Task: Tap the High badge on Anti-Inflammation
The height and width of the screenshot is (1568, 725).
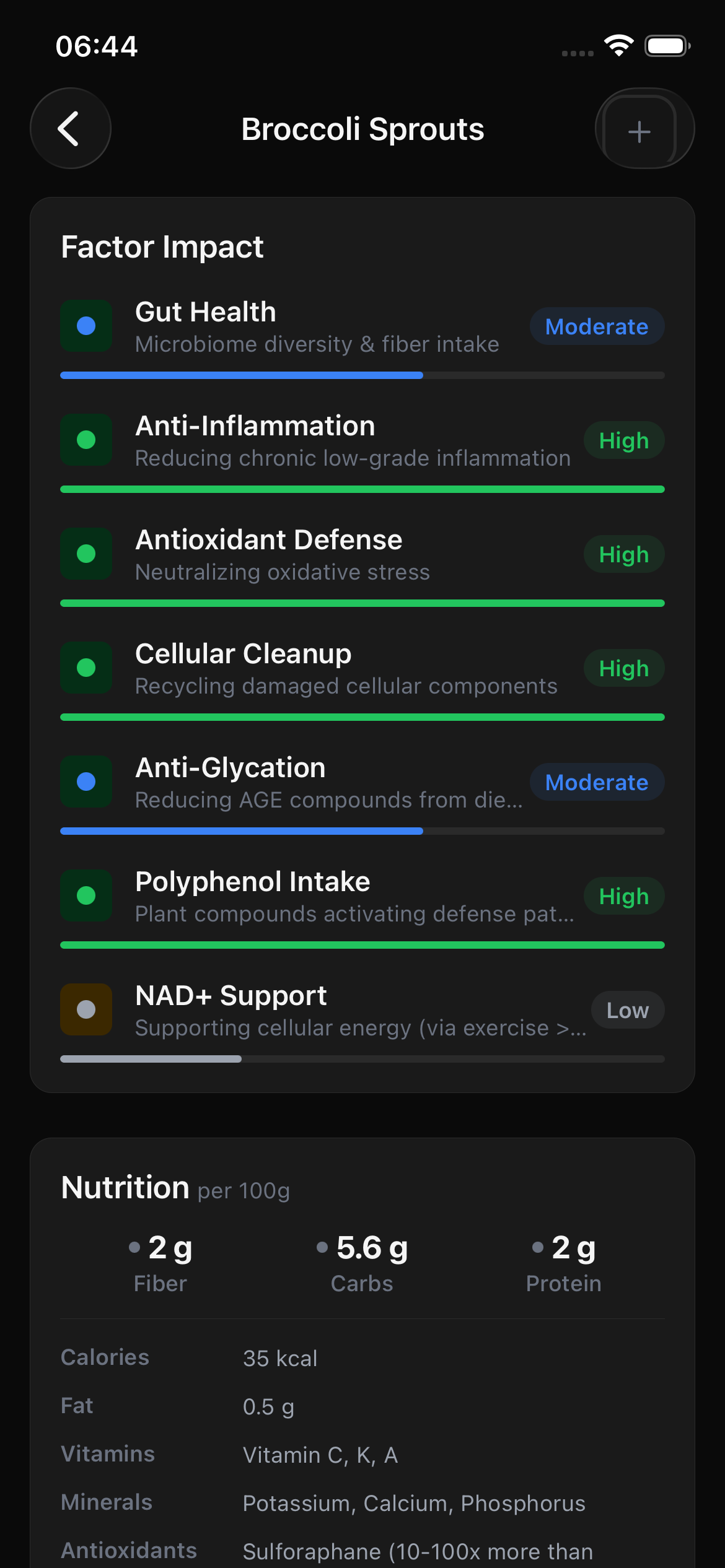Action: pyautogui.click(x=623, y=440)
